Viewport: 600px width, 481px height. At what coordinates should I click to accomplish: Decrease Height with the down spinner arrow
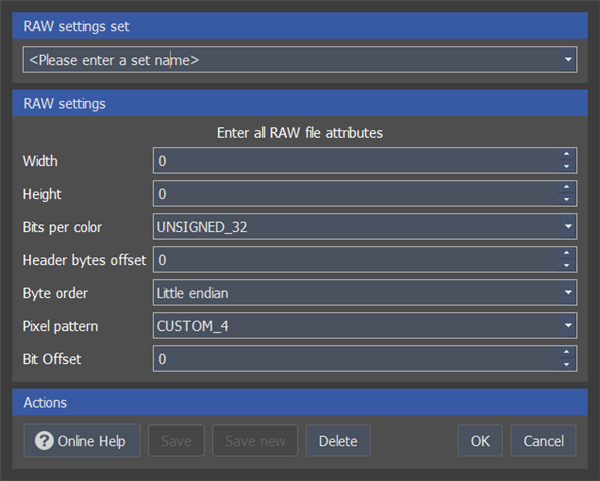[x=566, y=199]
